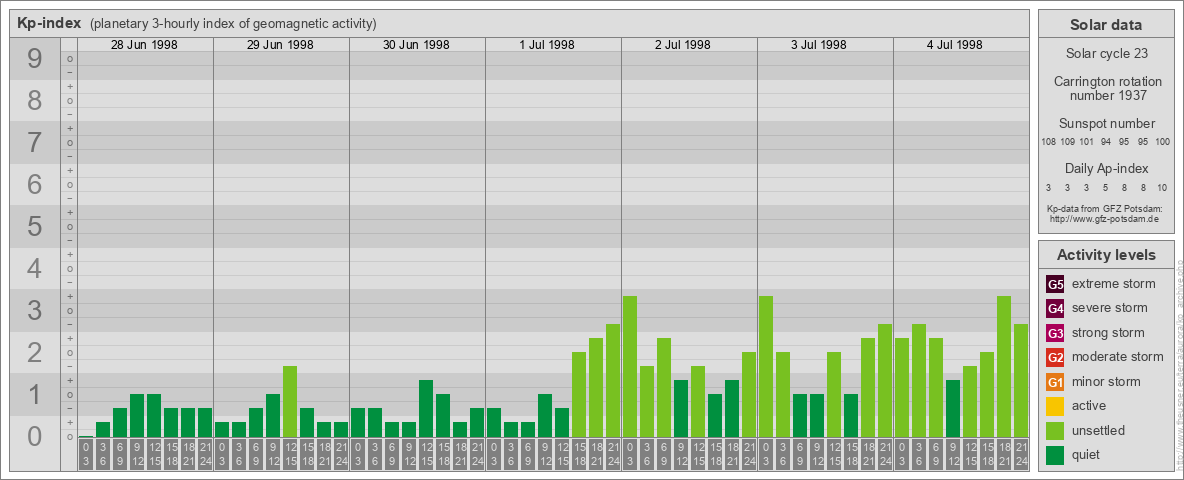Click the Kp axis number 8

coord(35,100)
